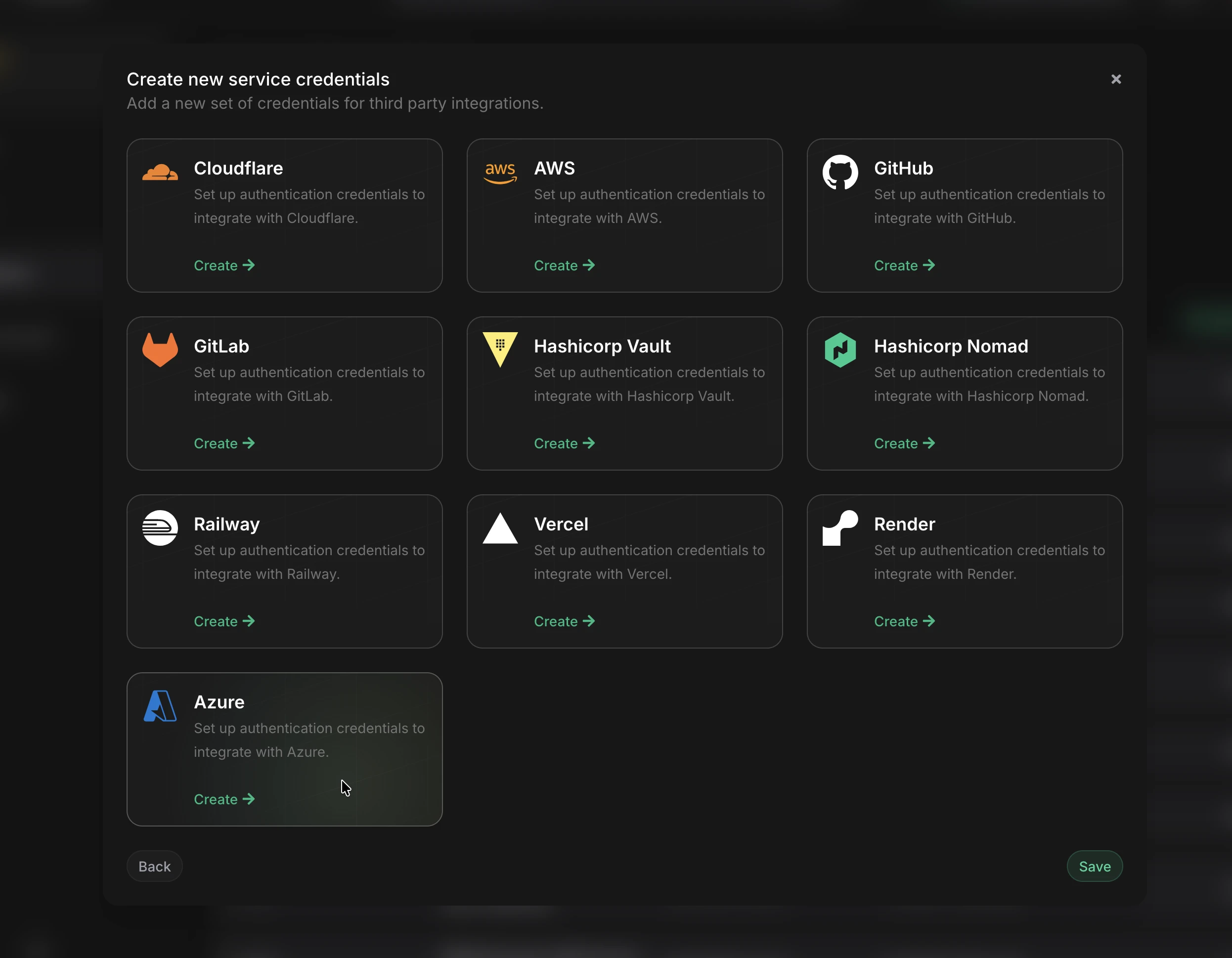Open Create link for Cloudflare credentials
This screenshot has height=958, width=1232.
tap(224, 265)
